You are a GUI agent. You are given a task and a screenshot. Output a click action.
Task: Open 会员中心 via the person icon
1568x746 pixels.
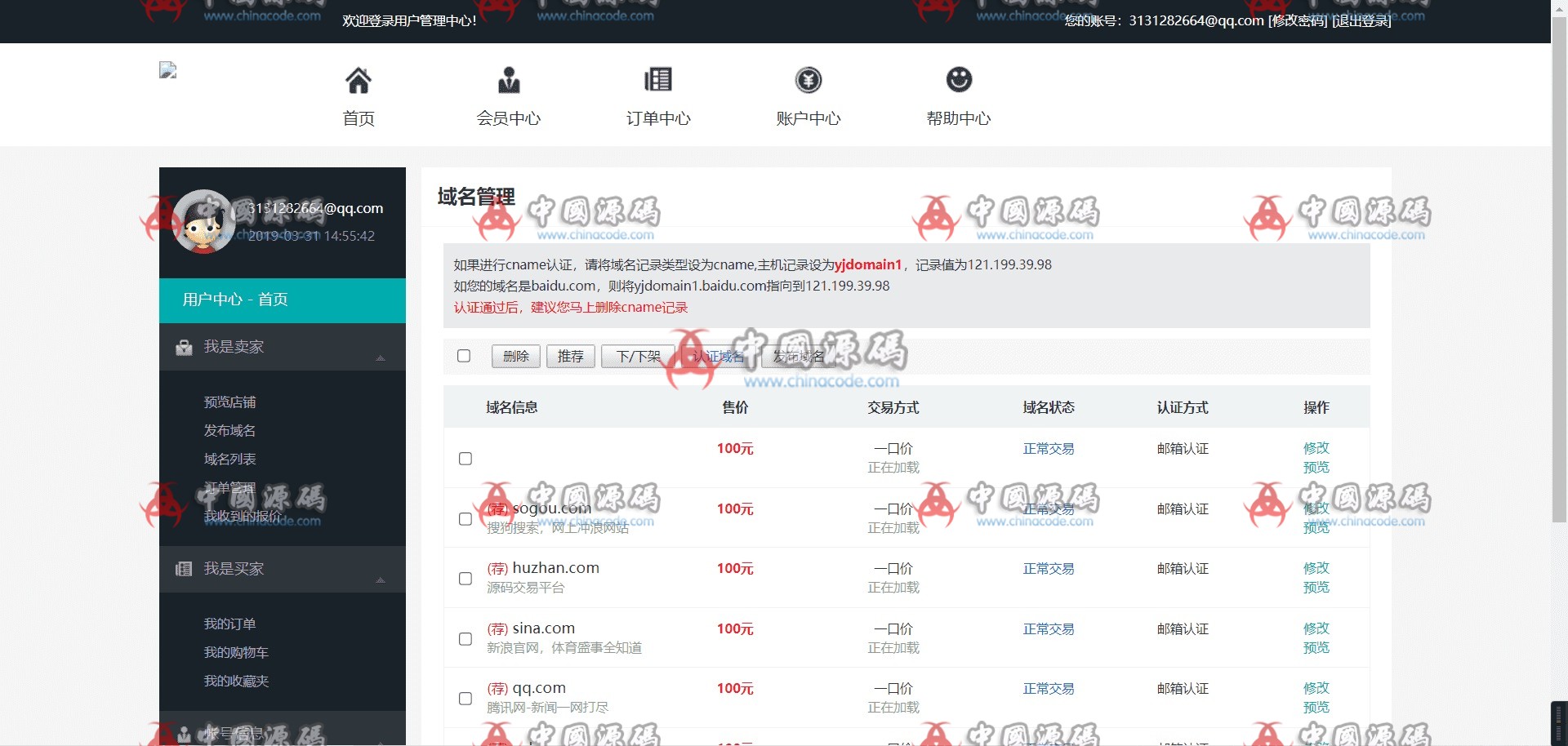pyautogui.click(x=509, y=81)
